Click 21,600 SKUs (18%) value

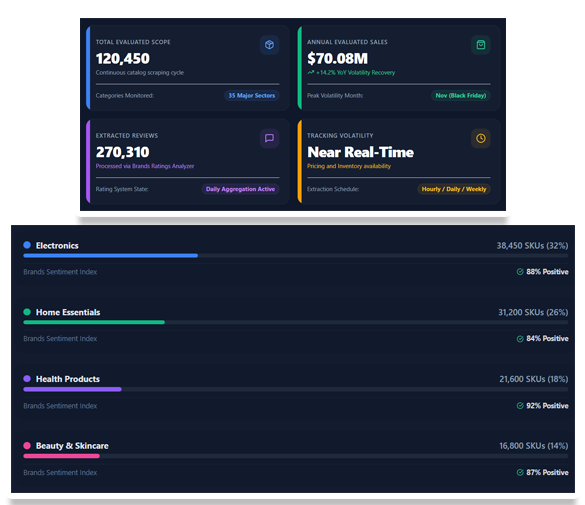534,379
